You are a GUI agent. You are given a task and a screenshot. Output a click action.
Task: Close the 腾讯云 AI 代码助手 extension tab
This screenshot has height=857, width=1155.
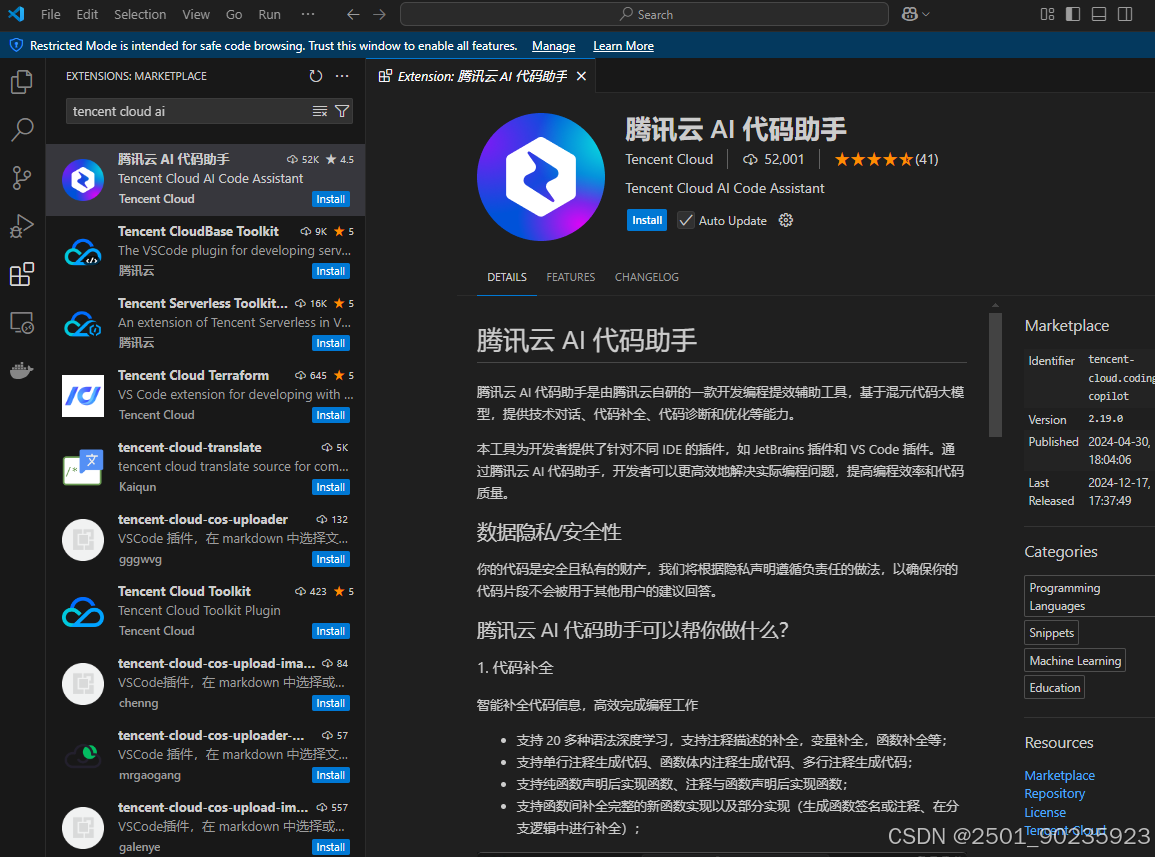click(x=581, y=77)
